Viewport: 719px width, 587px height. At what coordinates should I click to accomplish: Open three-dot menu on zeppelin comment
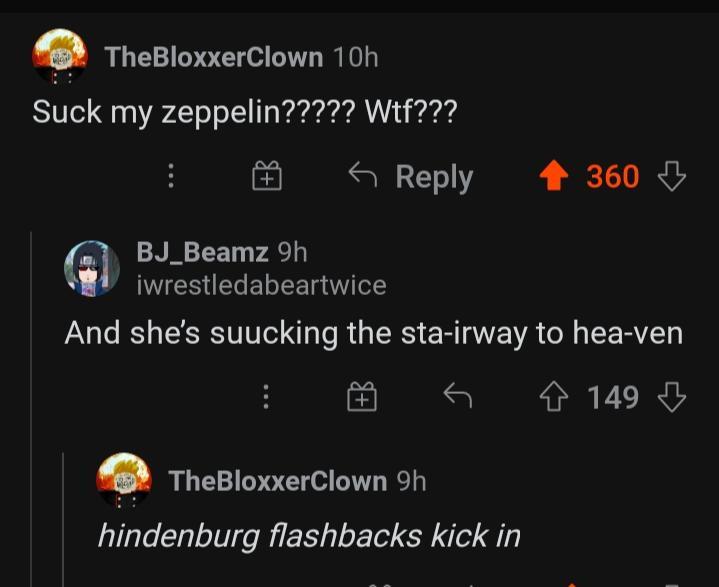point(171,177)
